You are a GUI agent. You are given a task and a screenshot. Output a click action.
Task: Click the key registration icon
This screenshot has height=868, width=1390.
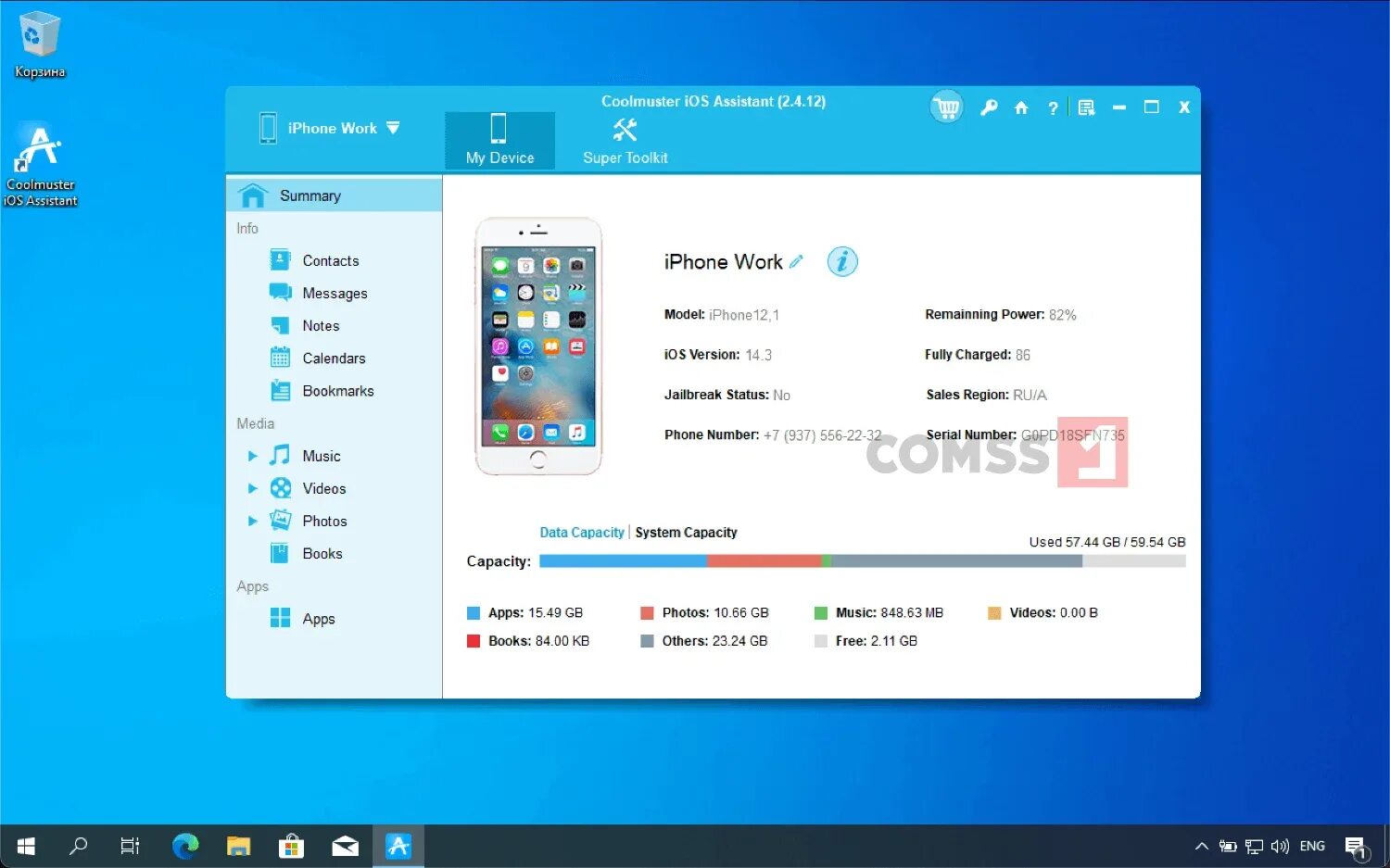point(989,107)
